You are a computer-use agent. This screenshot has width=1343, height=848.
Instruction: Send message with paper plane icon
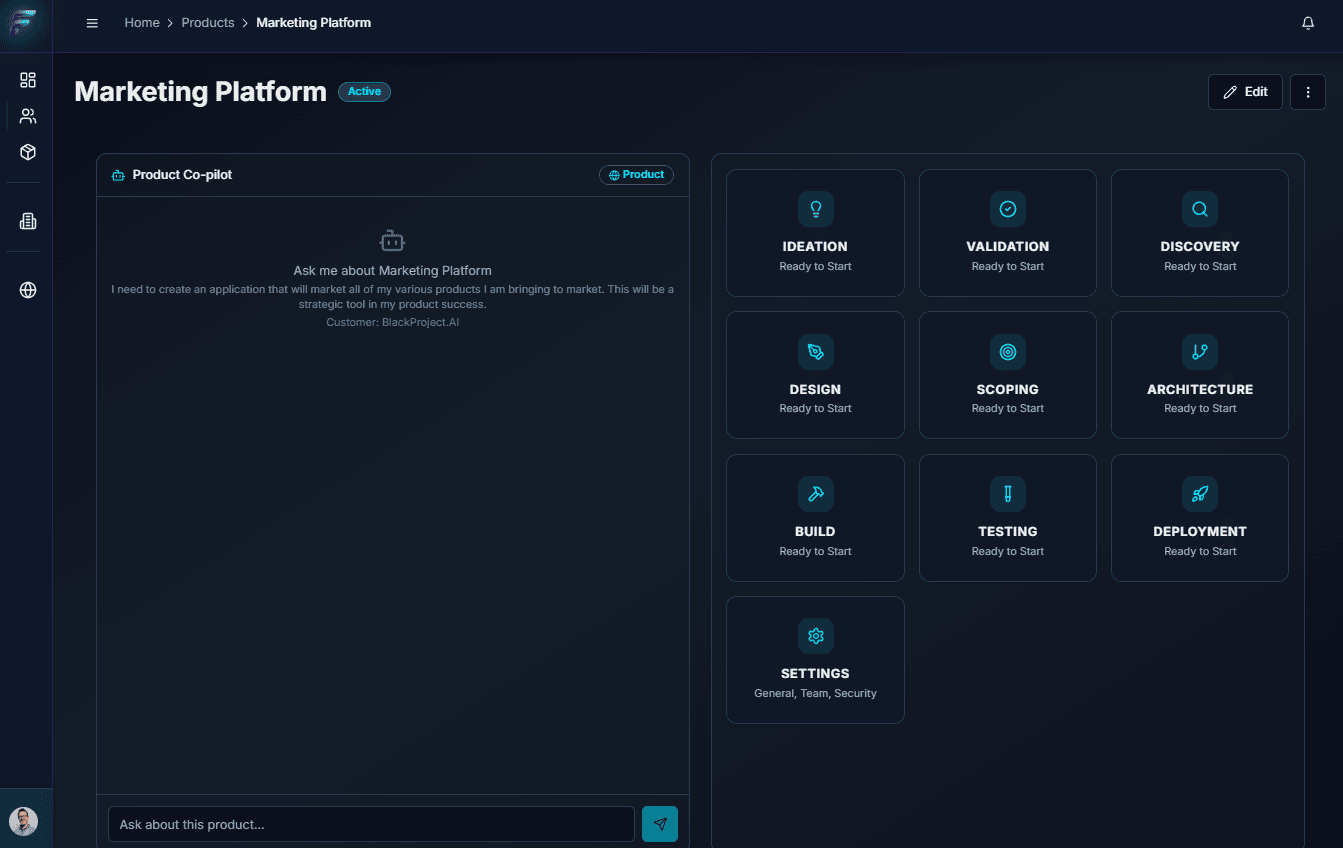click(x=659, y=824)
